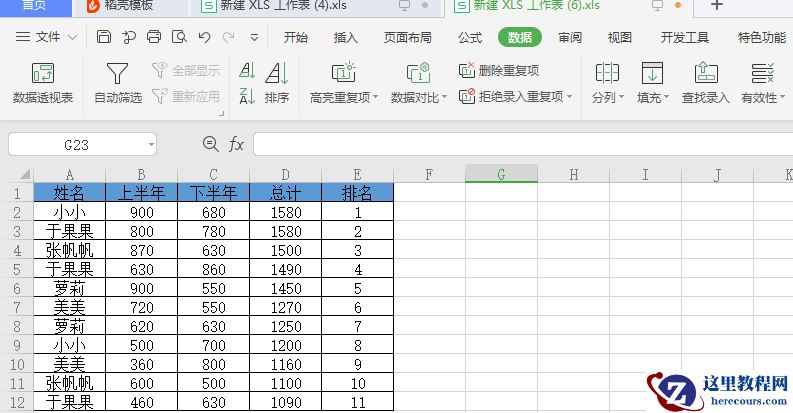Screen dimensions: 793x413
Task: Open the 公式 ribbon tab
Action: pyautogui.click(x=470, y=37)
